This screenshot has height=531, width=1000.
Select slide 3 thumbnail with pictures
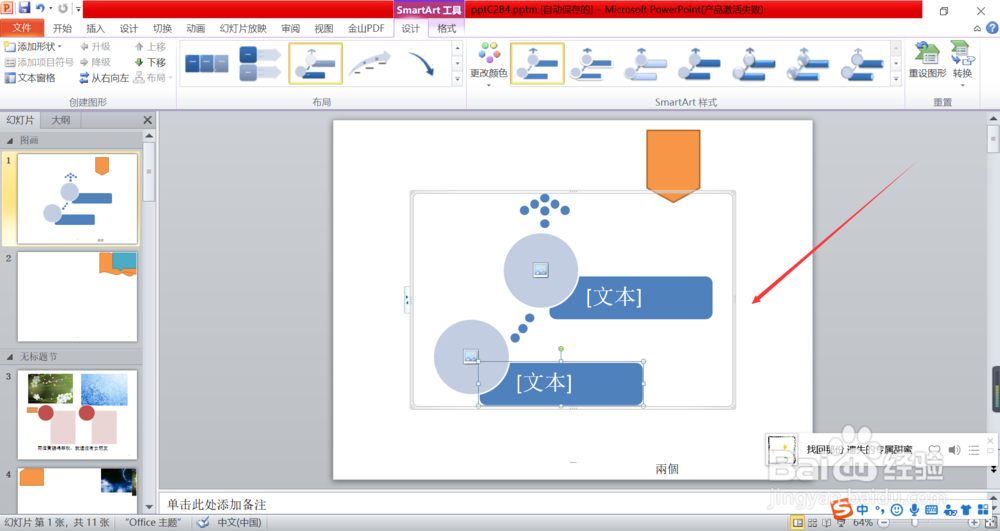pyautogui.click(x=77, y=414)
